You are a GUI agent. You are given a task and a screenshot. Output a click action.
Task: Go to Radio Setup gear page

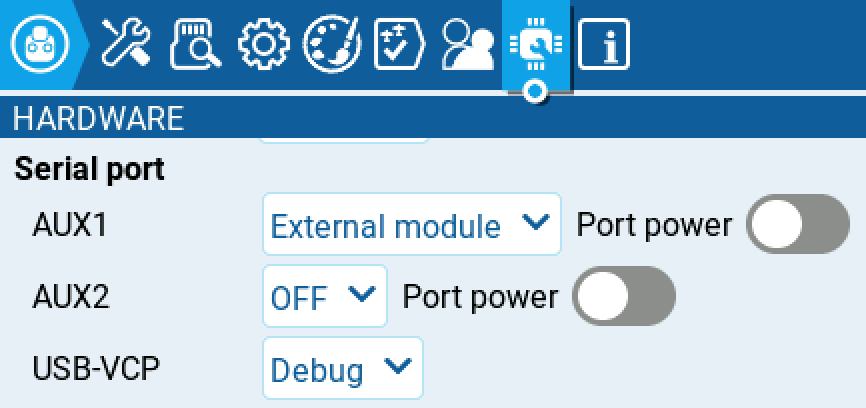pyautogui.click(x=264, y=45)
